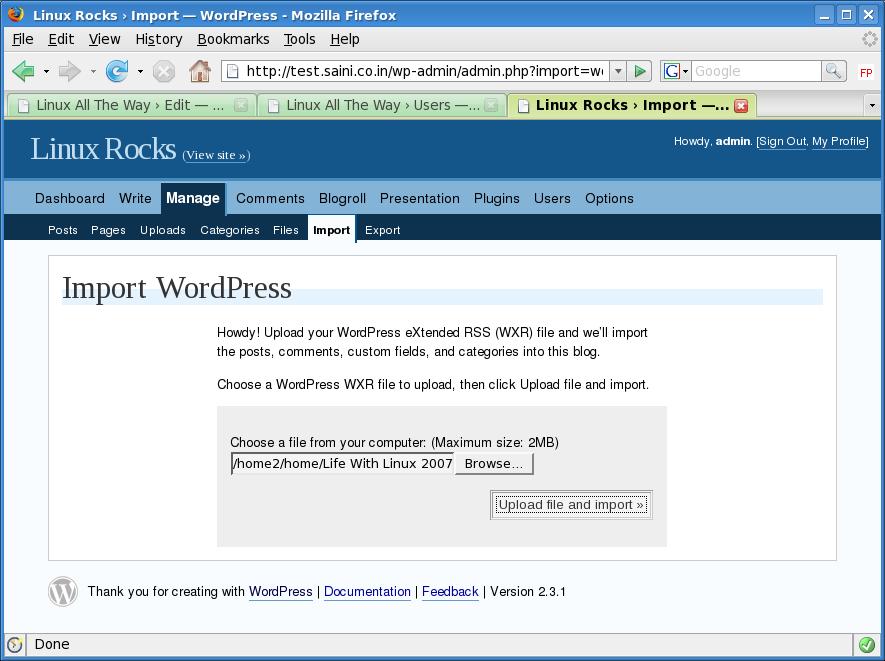Screen dimensions: 885x661
Task: Open the Uploads submenu
Action: click(163, 230)
